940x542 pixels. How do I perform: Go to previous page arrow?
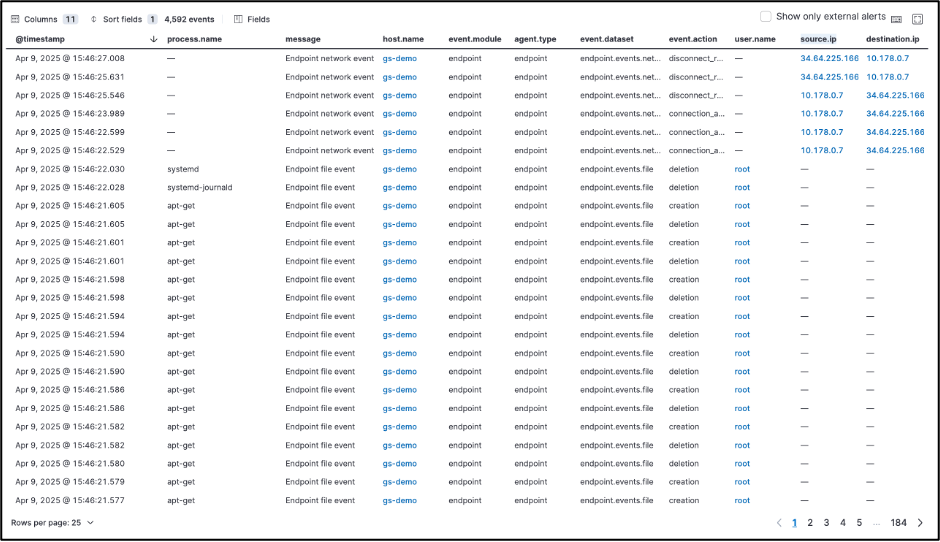pyautogui.click(x=779, y=523)
